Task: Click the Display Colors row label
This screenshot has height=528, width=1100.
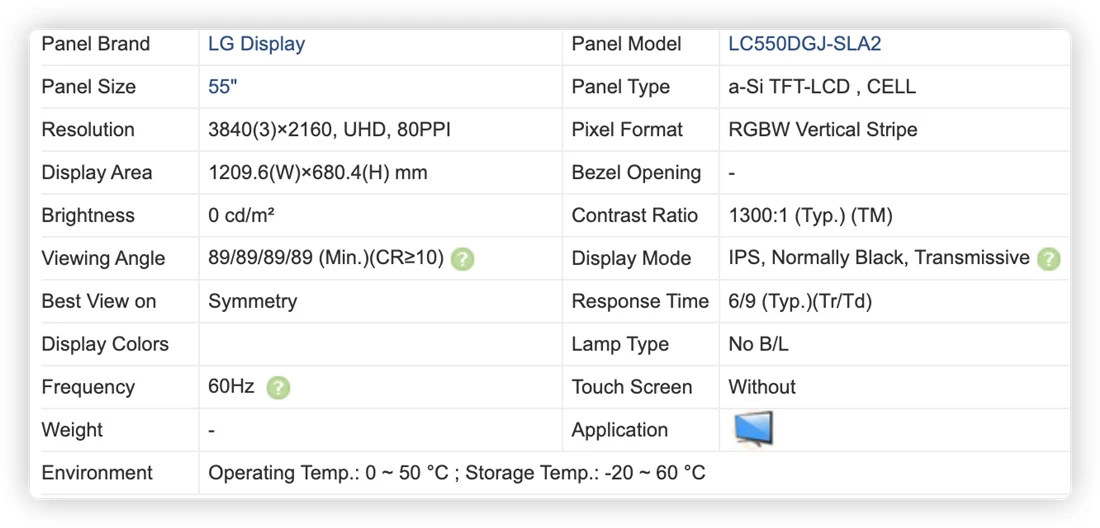Action: (x=105, y=344)
